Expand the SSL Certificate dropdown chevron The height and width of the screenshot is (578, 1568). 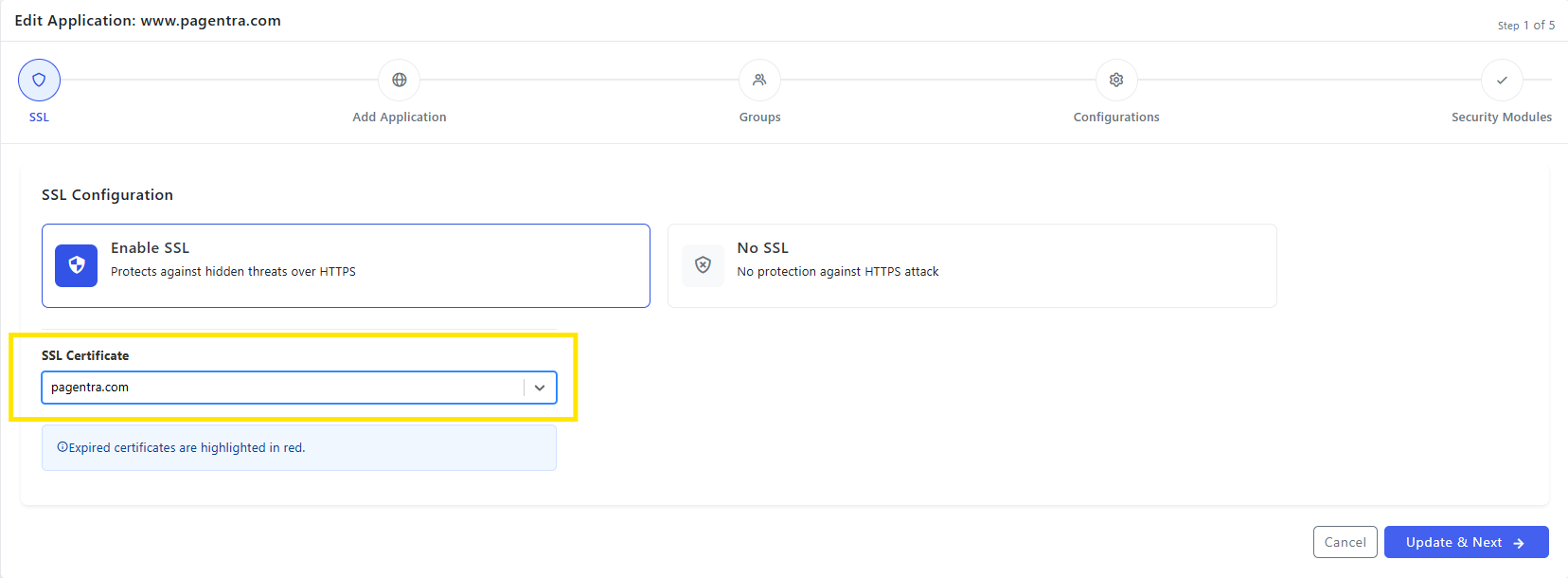[540, 388]
